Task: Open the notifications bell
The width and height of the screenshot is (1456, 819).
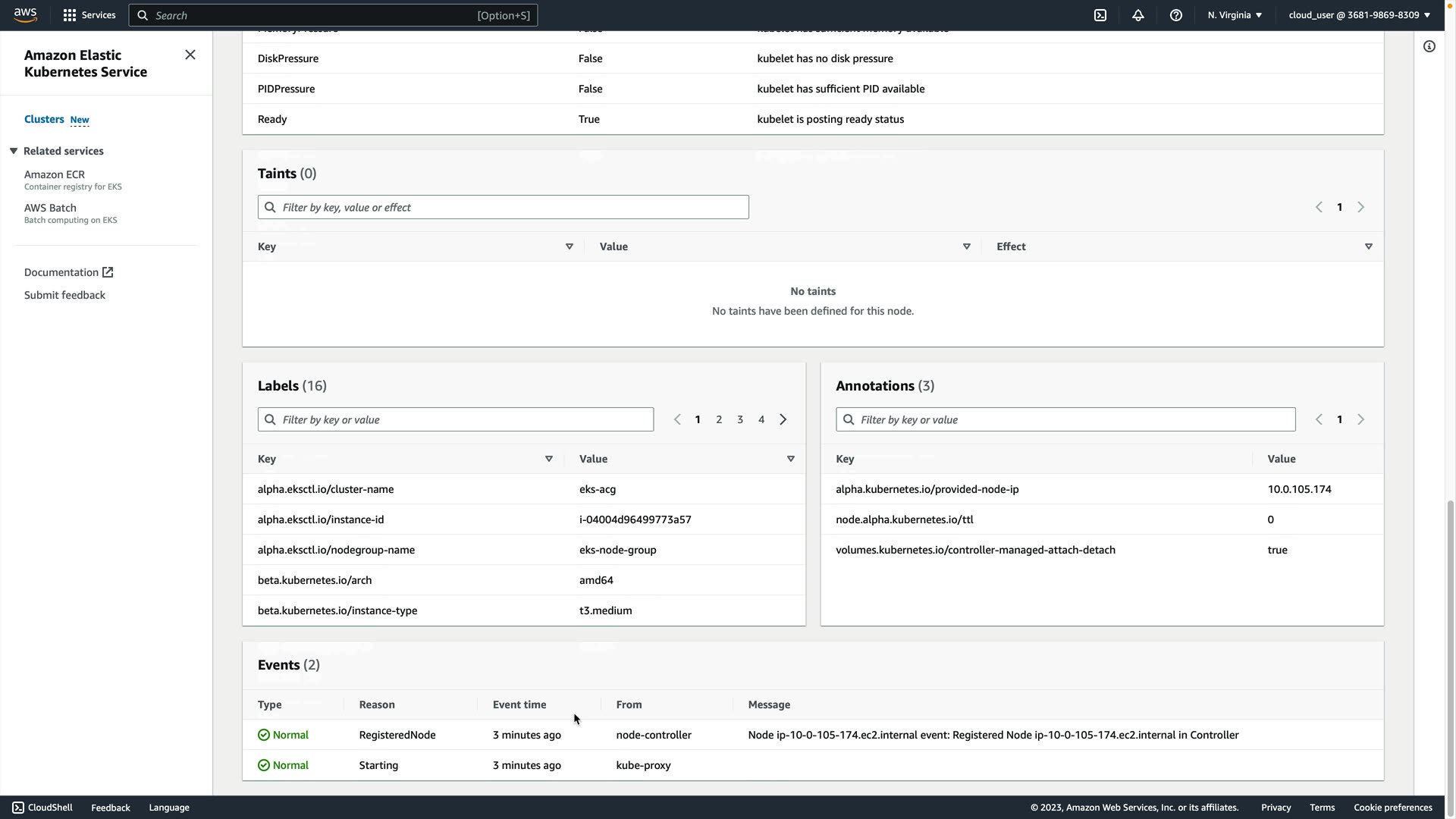Action: click(1138, 15)
